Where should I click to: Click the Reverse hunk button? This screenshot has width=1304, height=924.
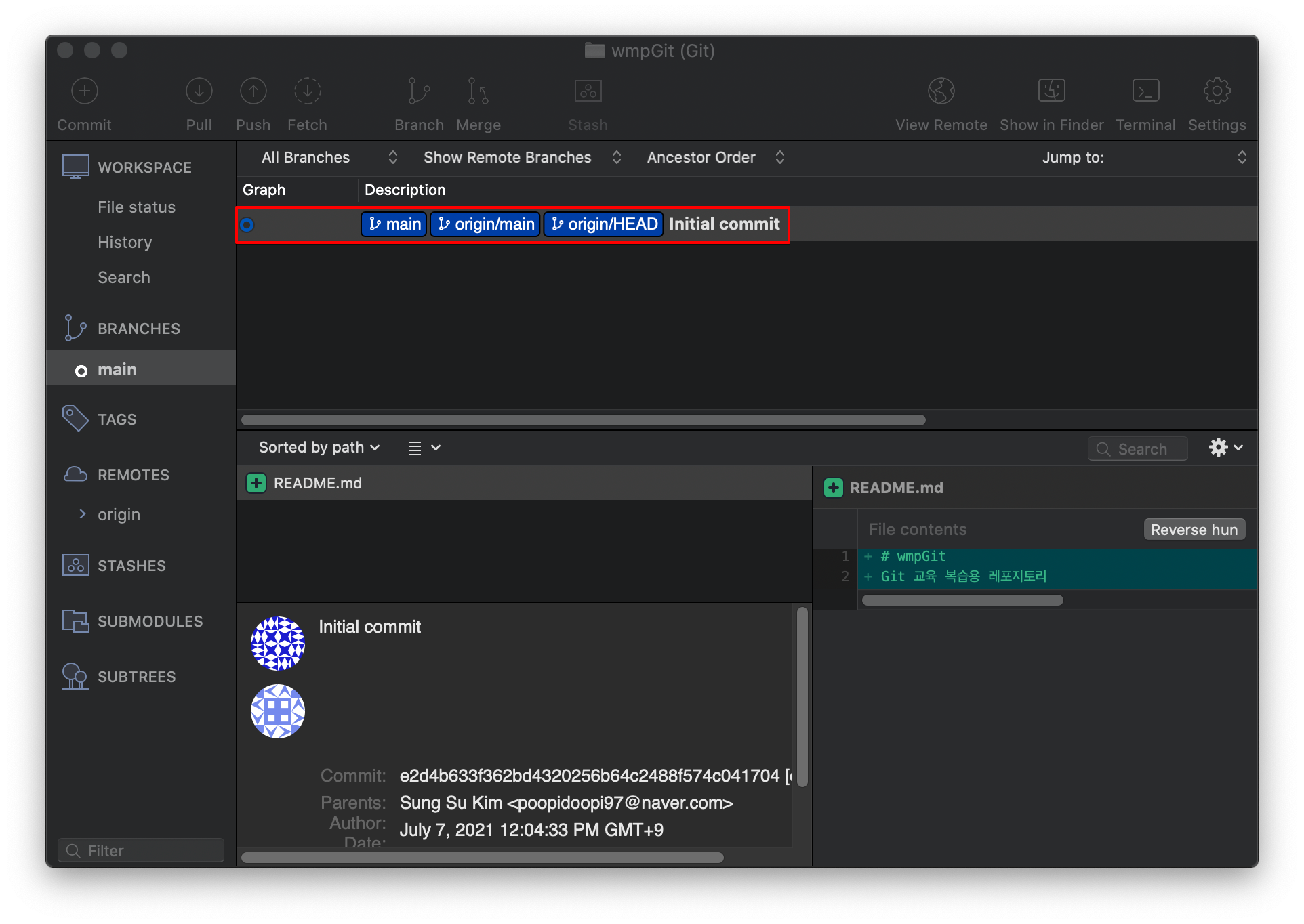(1194, 530)
